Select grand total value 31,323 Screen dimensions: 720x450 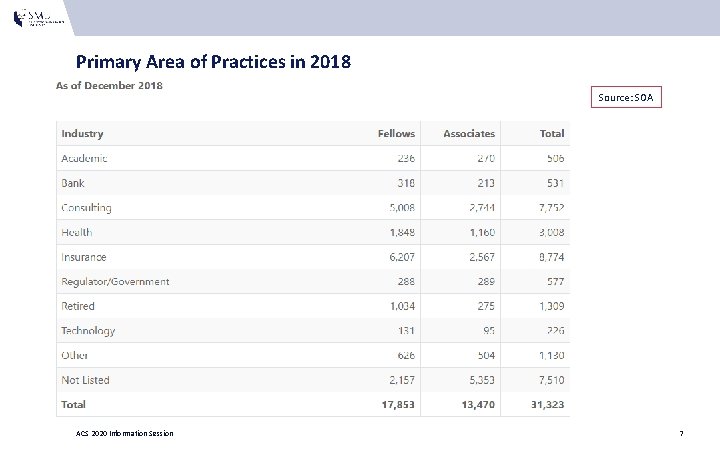click(547, 405)
